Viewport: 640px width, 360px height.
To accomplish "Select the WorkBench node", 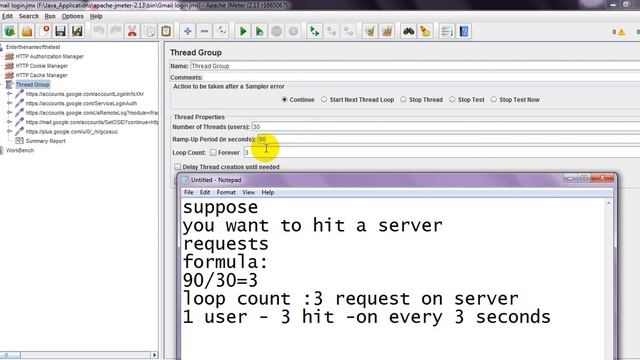I will 20,150.
